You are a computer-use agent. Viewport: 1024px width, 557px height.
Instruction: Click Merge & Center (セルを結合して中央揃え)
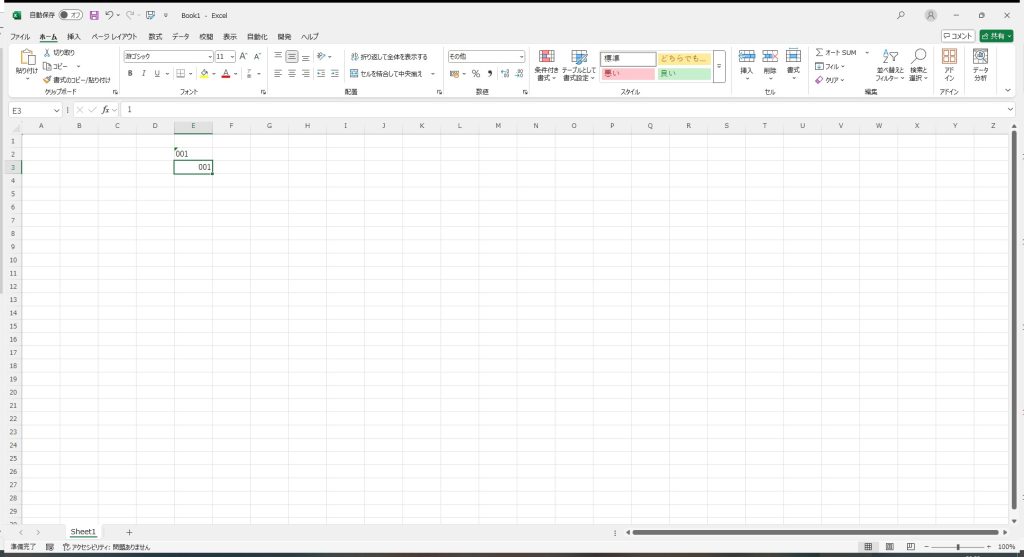[x=387, y=74]
